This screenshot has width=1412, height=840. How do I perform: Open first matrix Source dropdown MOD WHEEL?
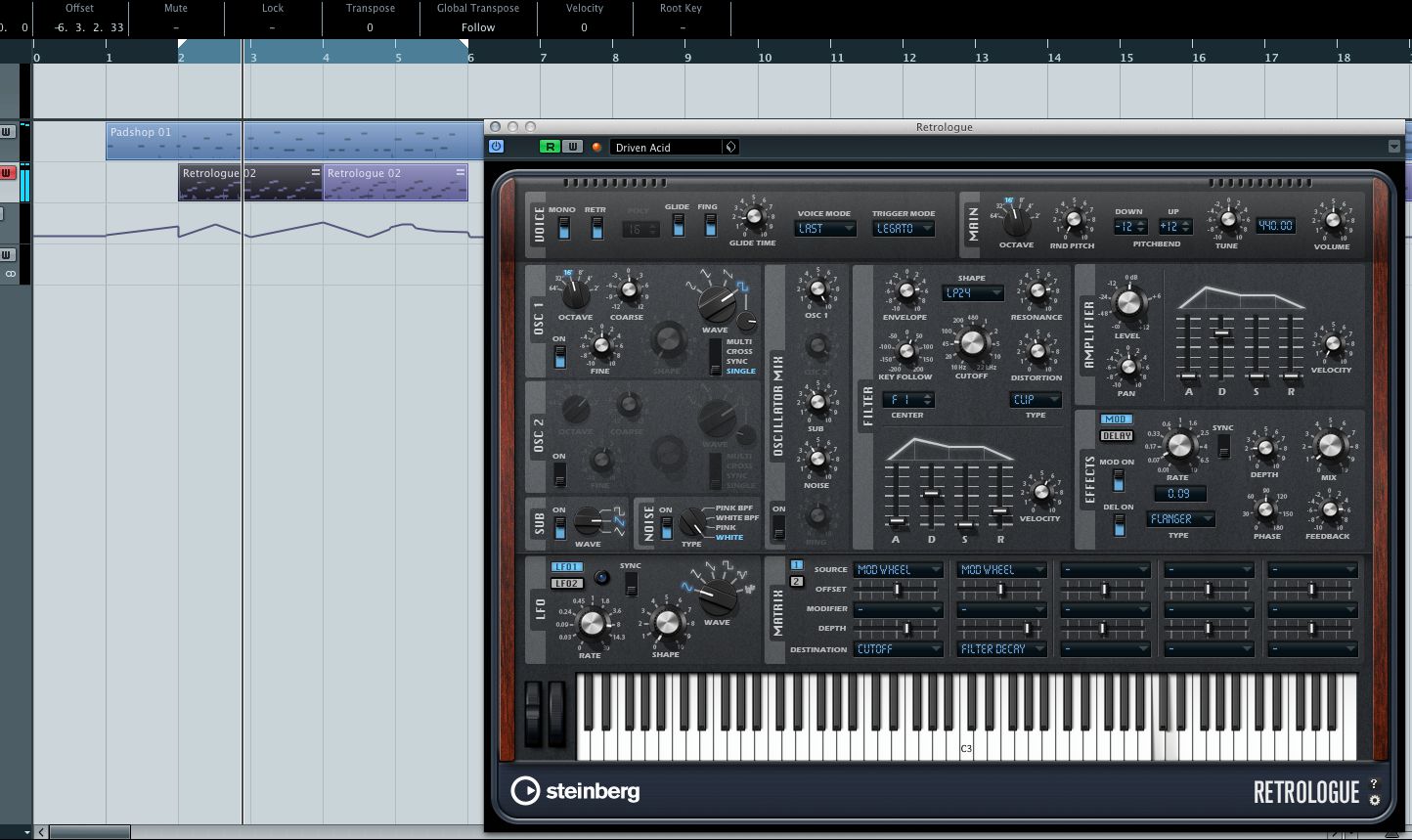[899, 570]
